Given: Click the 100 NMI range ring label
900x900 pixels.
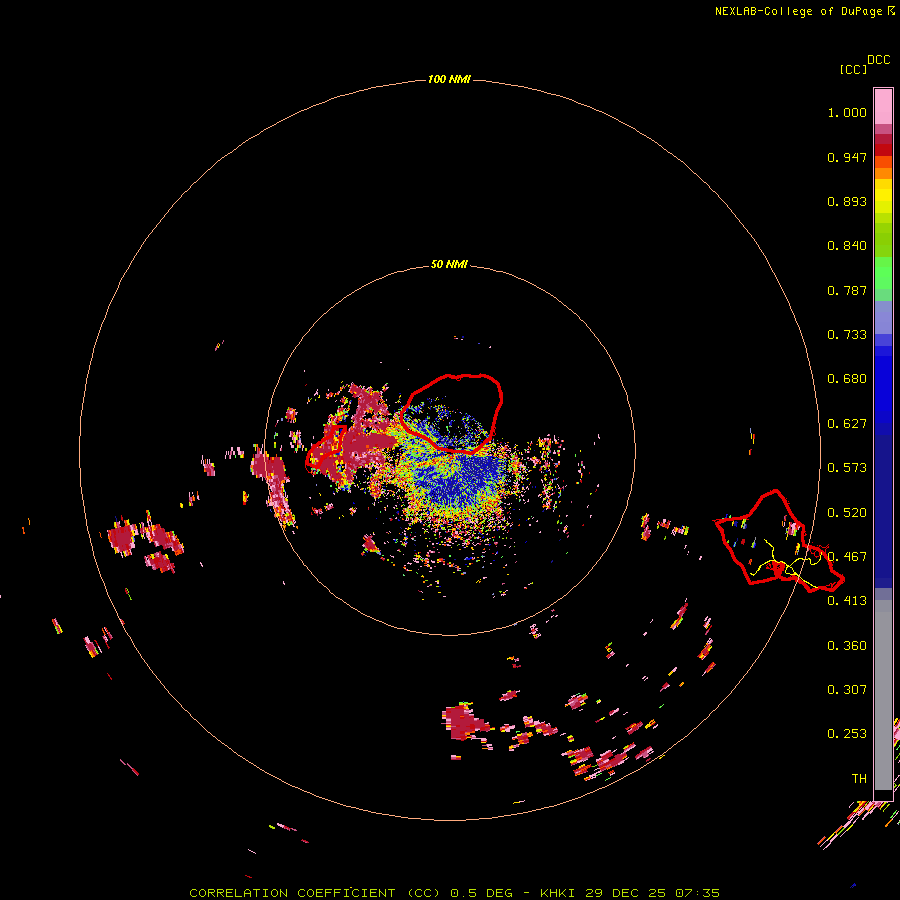Looking at the screenshot, I should 449,79.
